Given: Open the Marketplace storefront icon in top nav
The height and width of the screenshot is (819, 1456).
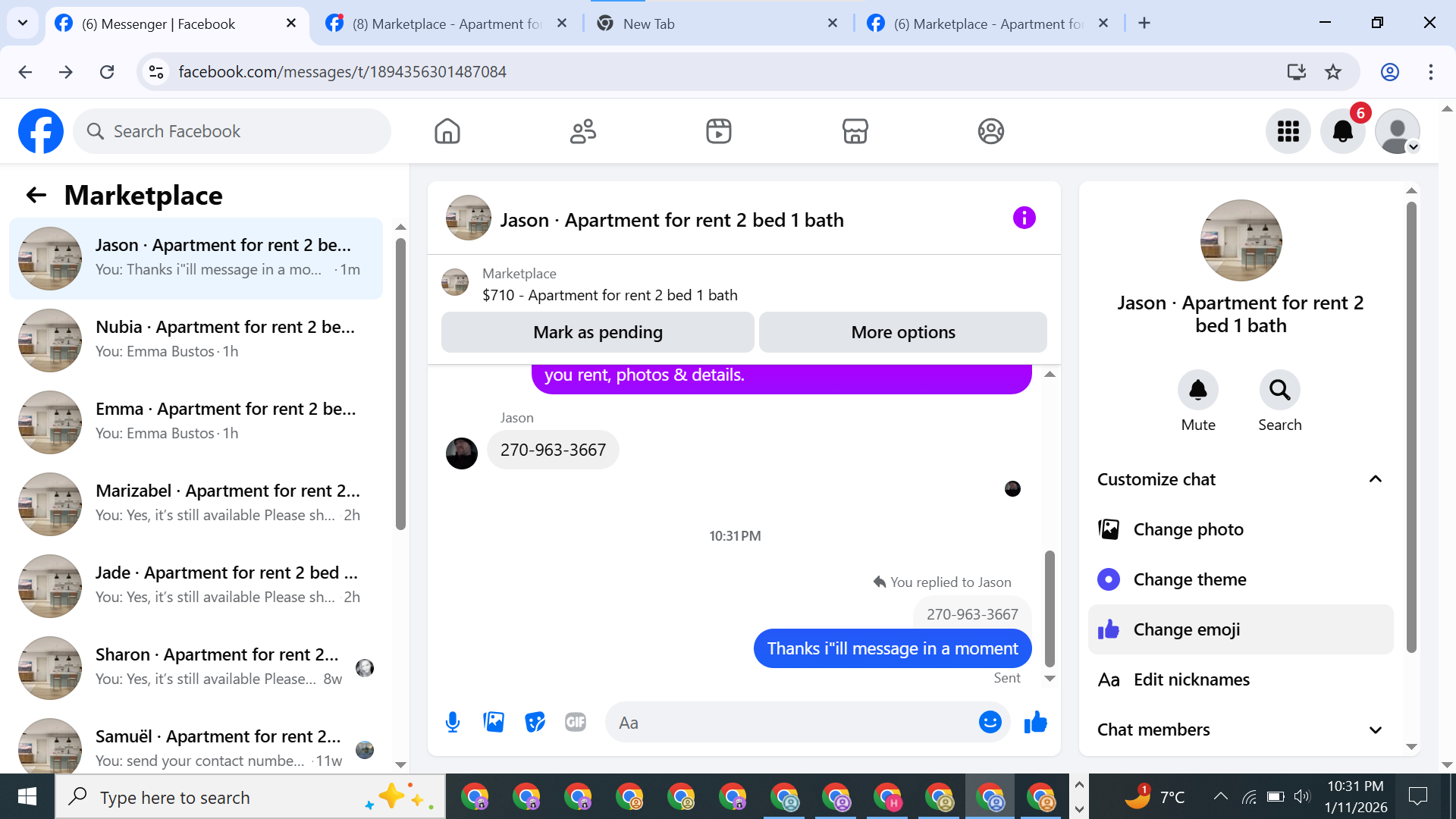Looking at the screenshot, I should [855, 131].
